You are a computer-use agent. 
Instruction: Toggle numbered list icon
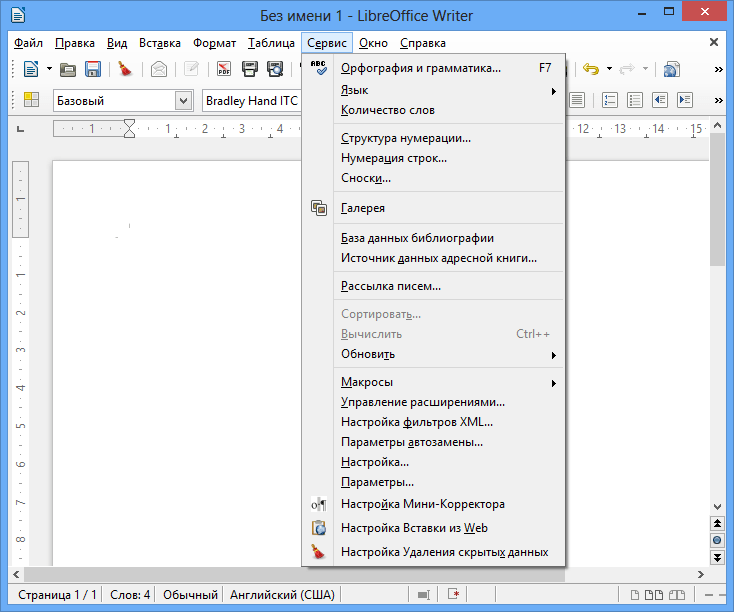pos(609,100)
